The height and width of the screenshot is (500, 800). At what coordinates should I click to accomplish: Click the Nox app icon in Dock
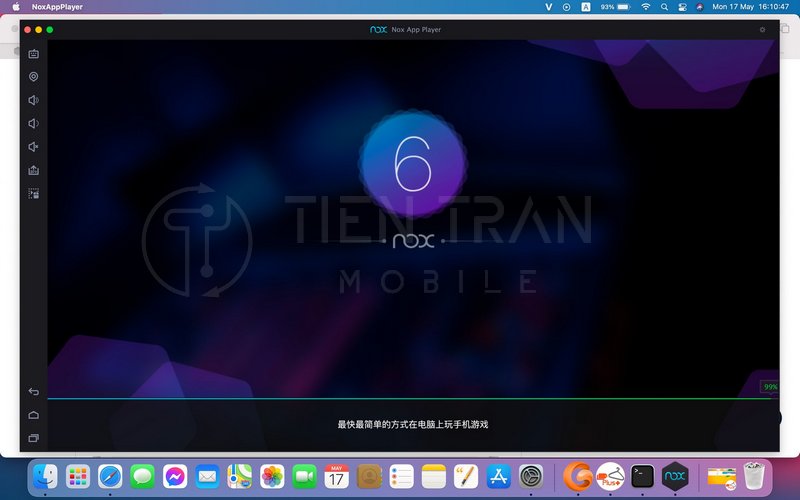(675, 477)
